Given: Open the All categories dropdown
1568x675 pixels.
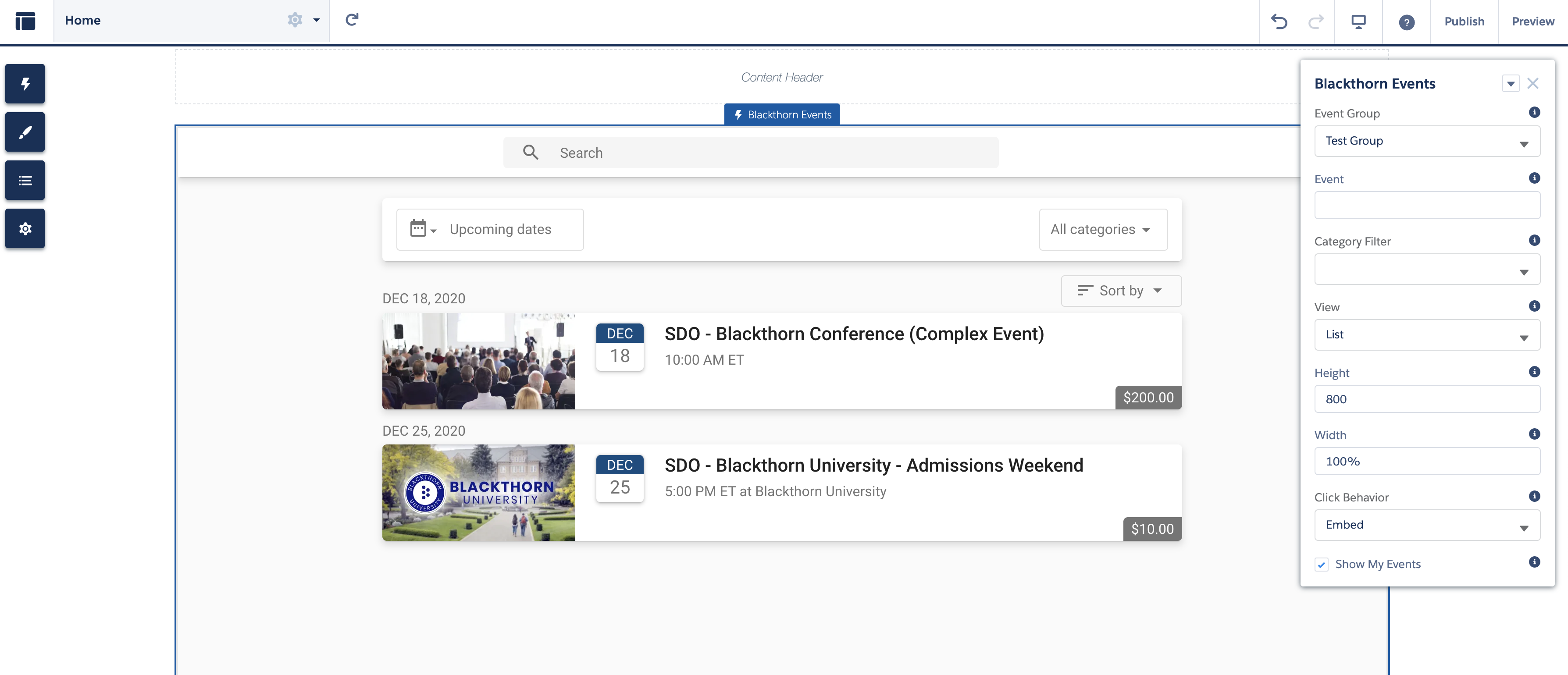Looking at the screenshot, I should (x=1103, y=230).
